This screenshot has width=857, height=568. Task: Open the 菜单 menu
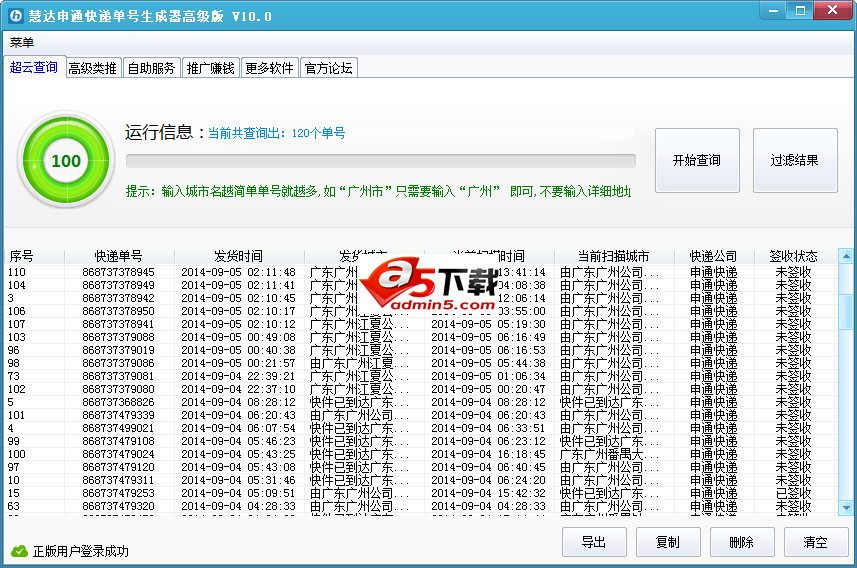tap(22, 42)
